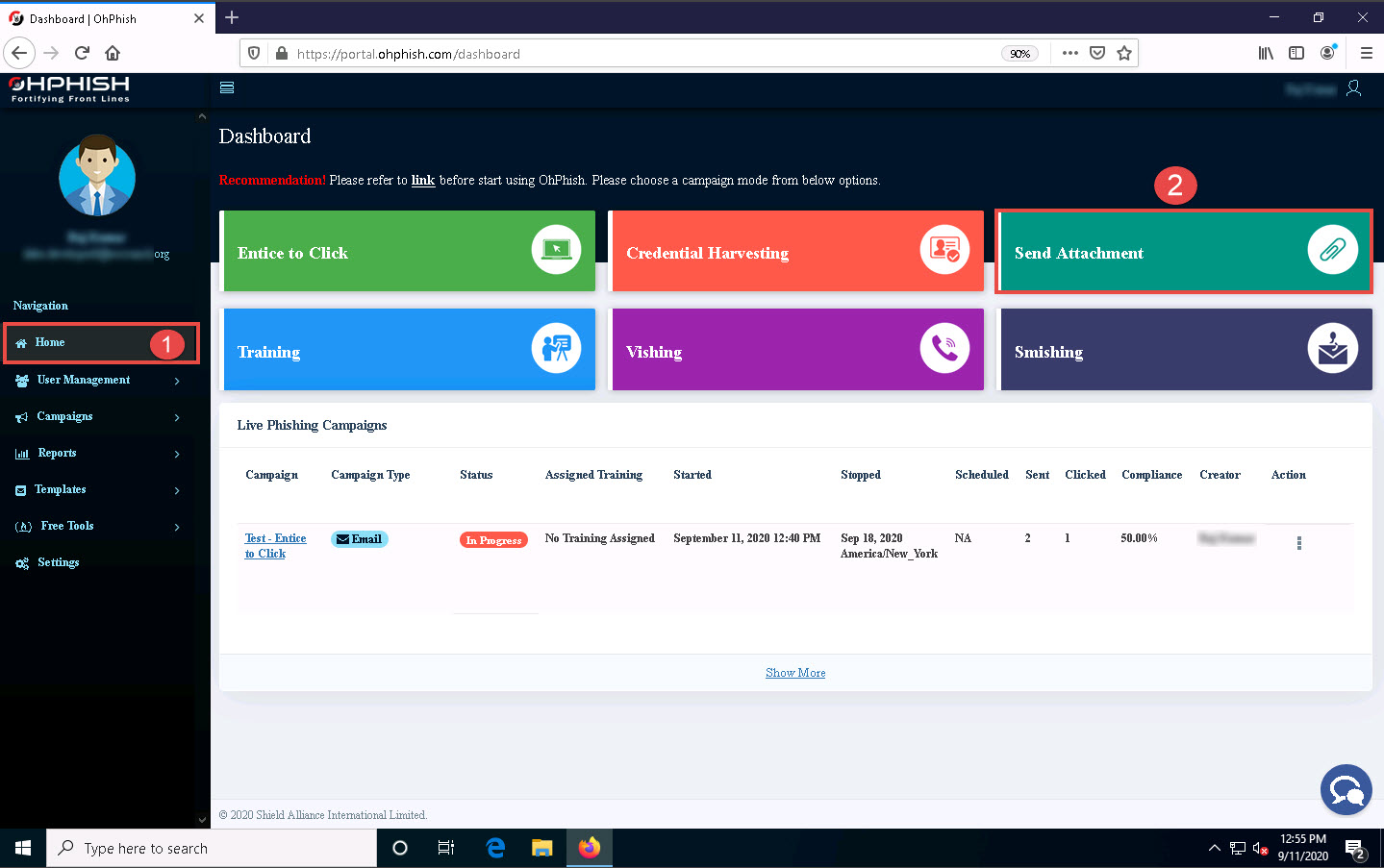The width and height of the screenshot is (1384, 868).
Task: Open the campaign Action three-dots menu
Action: pyautogui.click(x=1298, y=543)
